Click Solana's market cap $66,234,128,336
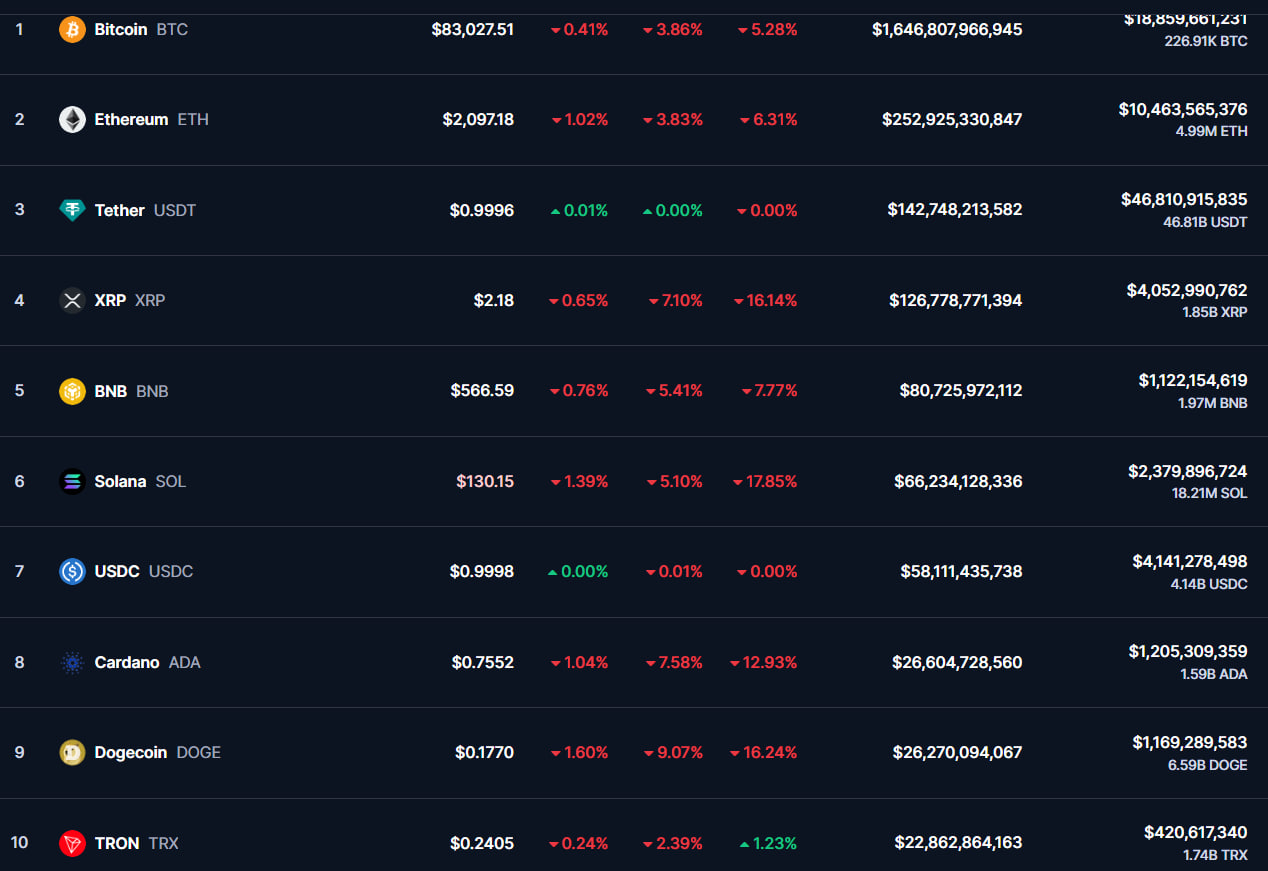This screenshot has height=871, width=1268. pyautogui.click(x=958, y=481)
